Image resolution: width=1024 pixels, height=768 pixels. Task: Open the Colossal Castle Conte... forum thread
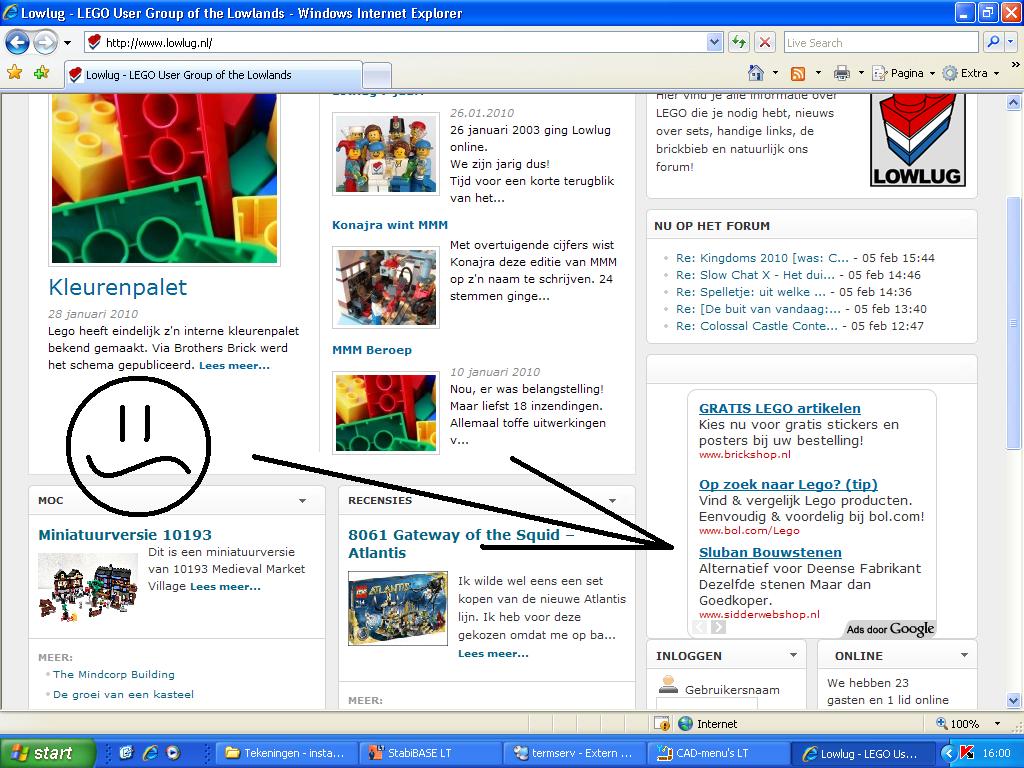point(756,326)
